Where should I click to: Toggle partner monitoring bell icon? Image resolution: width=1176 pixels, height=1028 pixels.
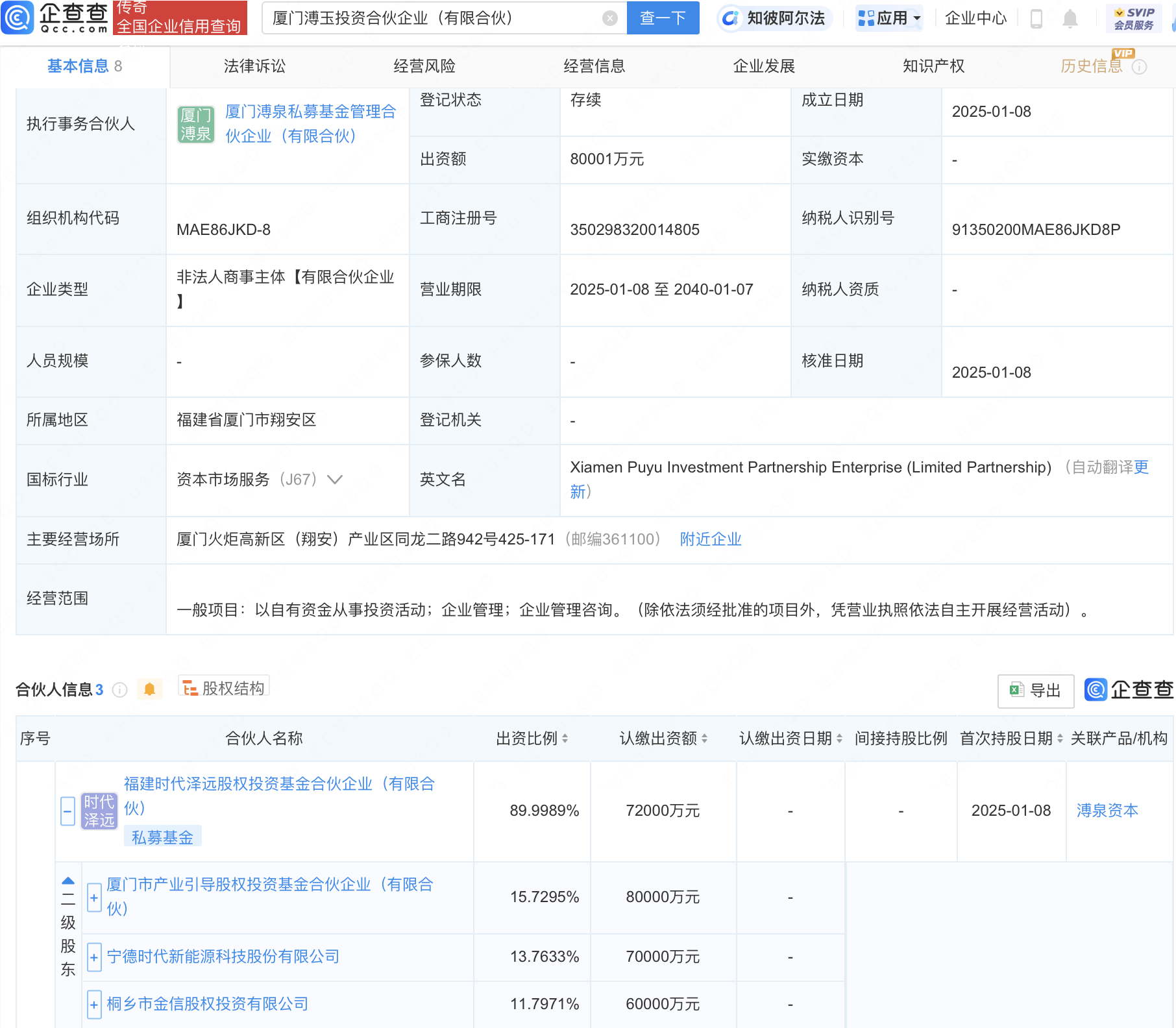click(149, 689)
